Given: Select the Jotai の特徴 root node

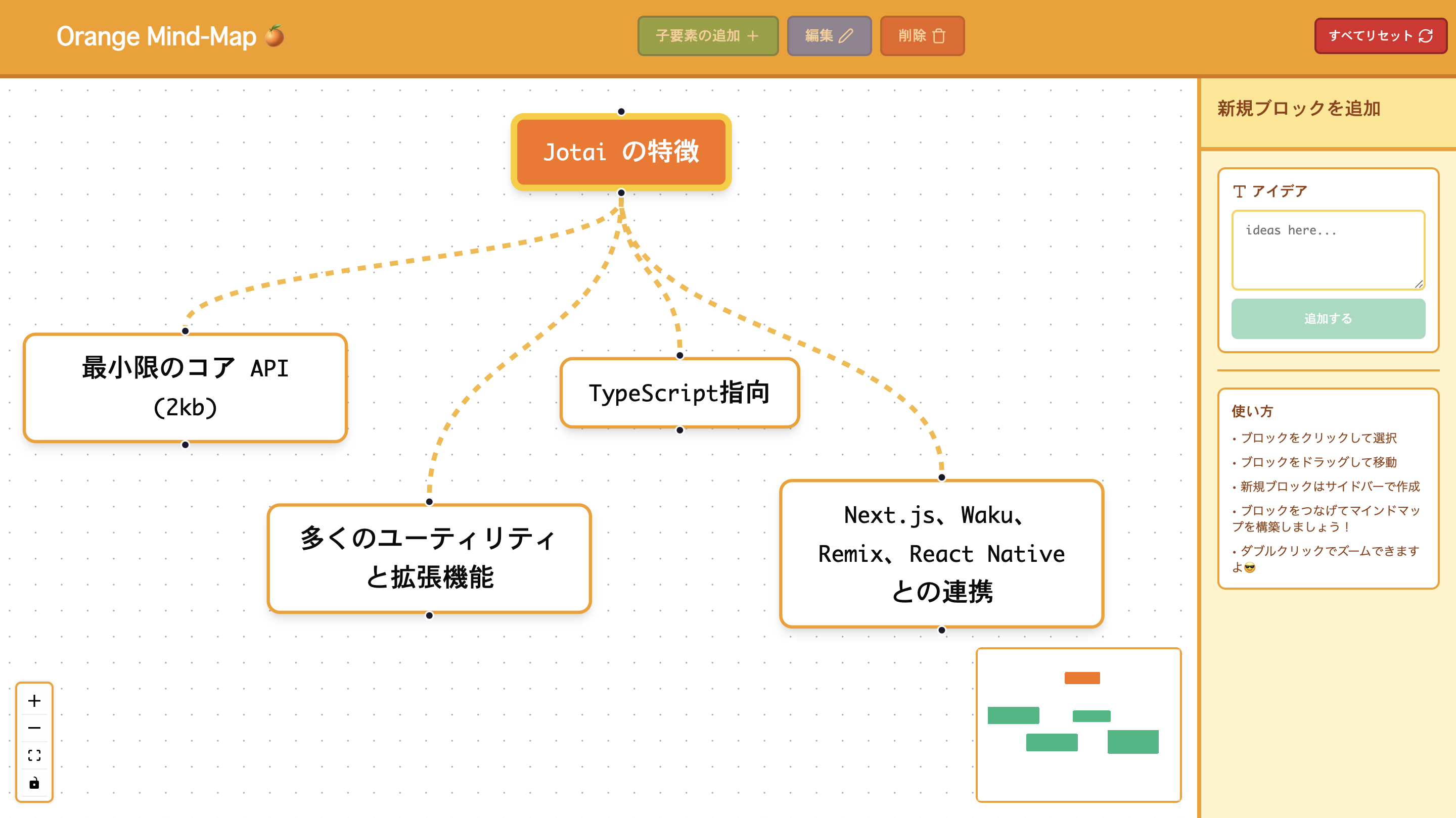Looking at the screenshot, I should 621,152.
